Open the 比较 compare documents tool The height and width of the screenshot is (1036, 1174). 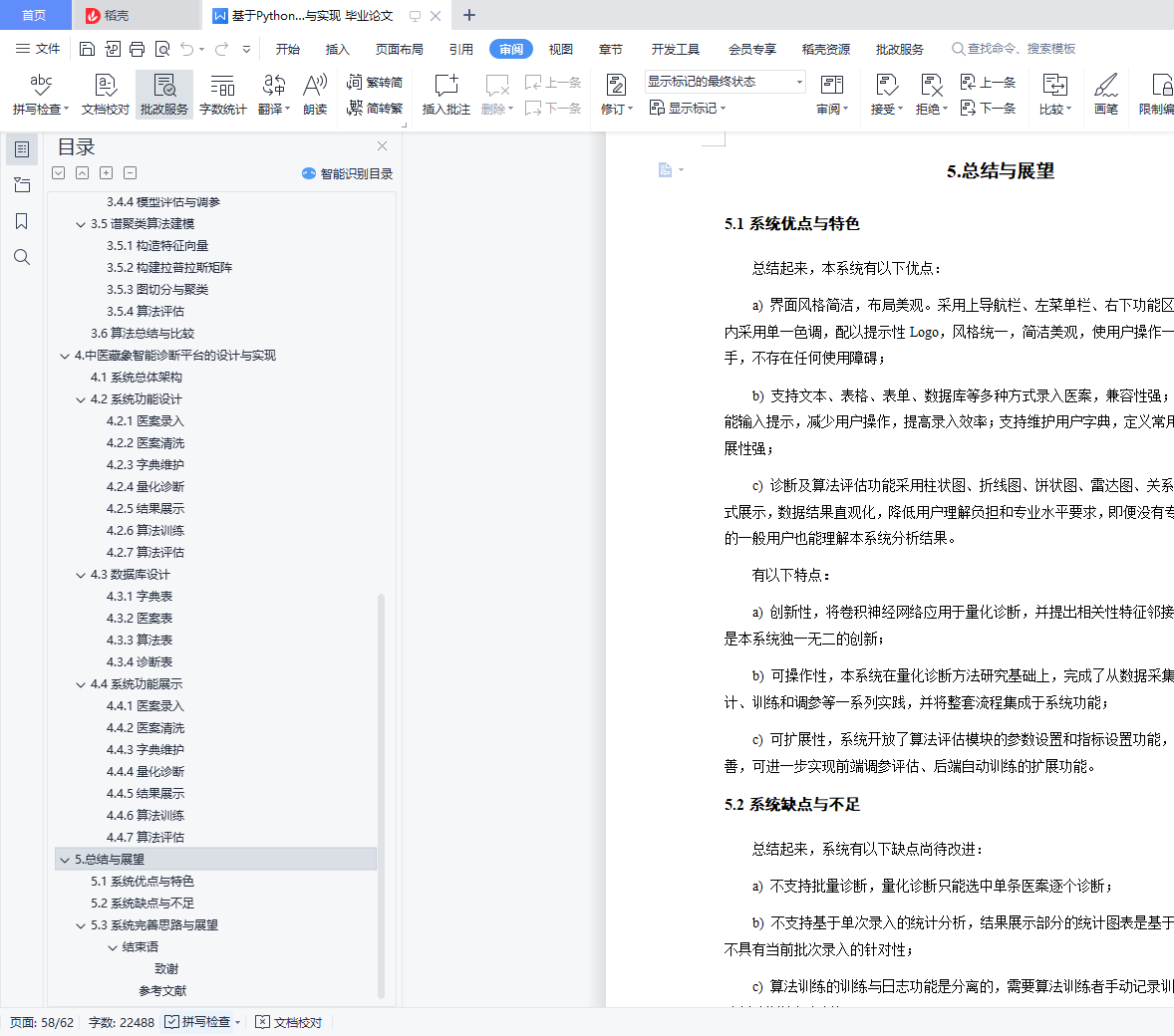point(1055,95)
